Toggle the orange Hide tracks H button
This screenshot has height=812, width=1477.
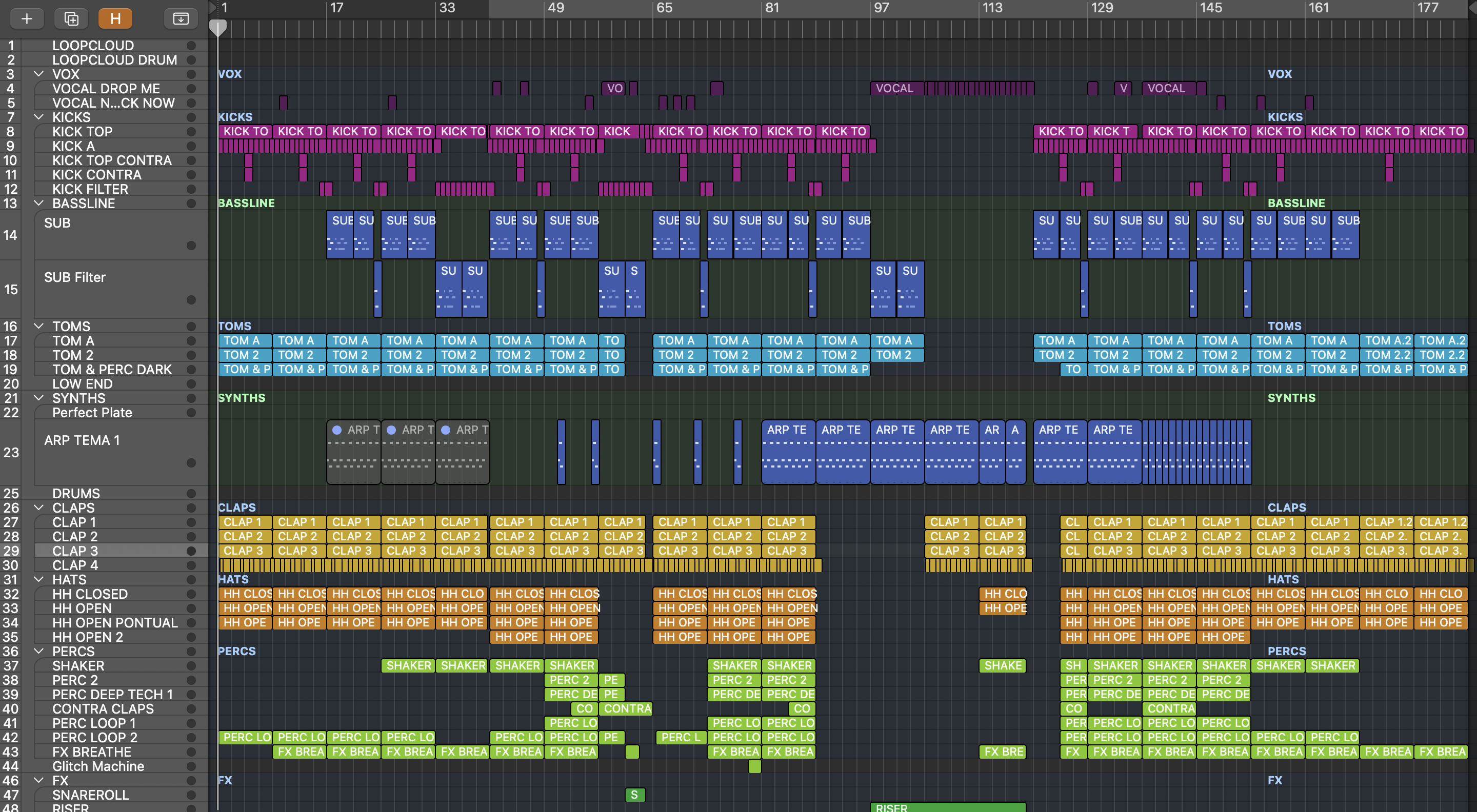coord(115,19)
